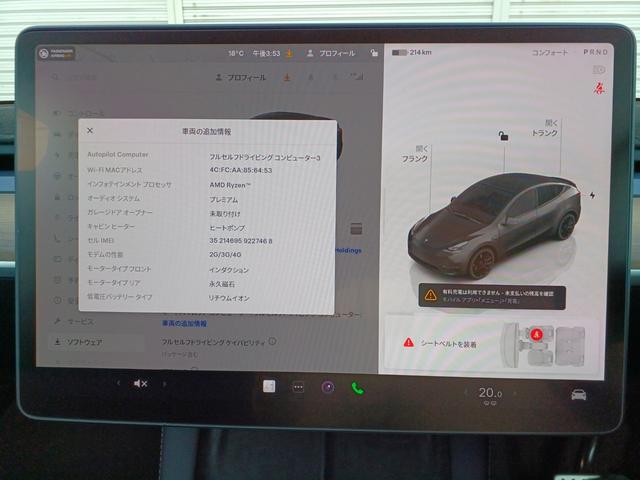640x480 pixels.
Task: Tap the paid charging unavailable warning banner
Action: (492, 297)
